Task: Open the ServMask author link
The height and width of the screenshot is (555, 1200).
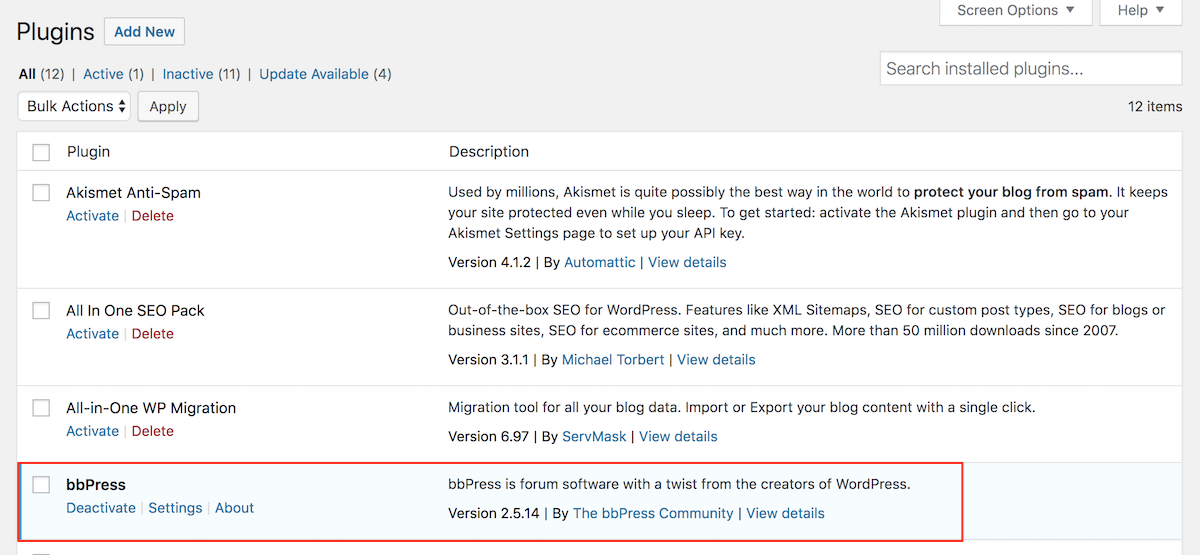Action: [x=594, y=436]
